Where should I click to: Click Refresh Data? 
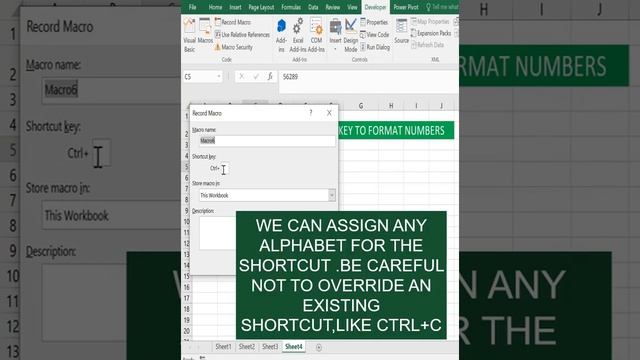point(427,45)
